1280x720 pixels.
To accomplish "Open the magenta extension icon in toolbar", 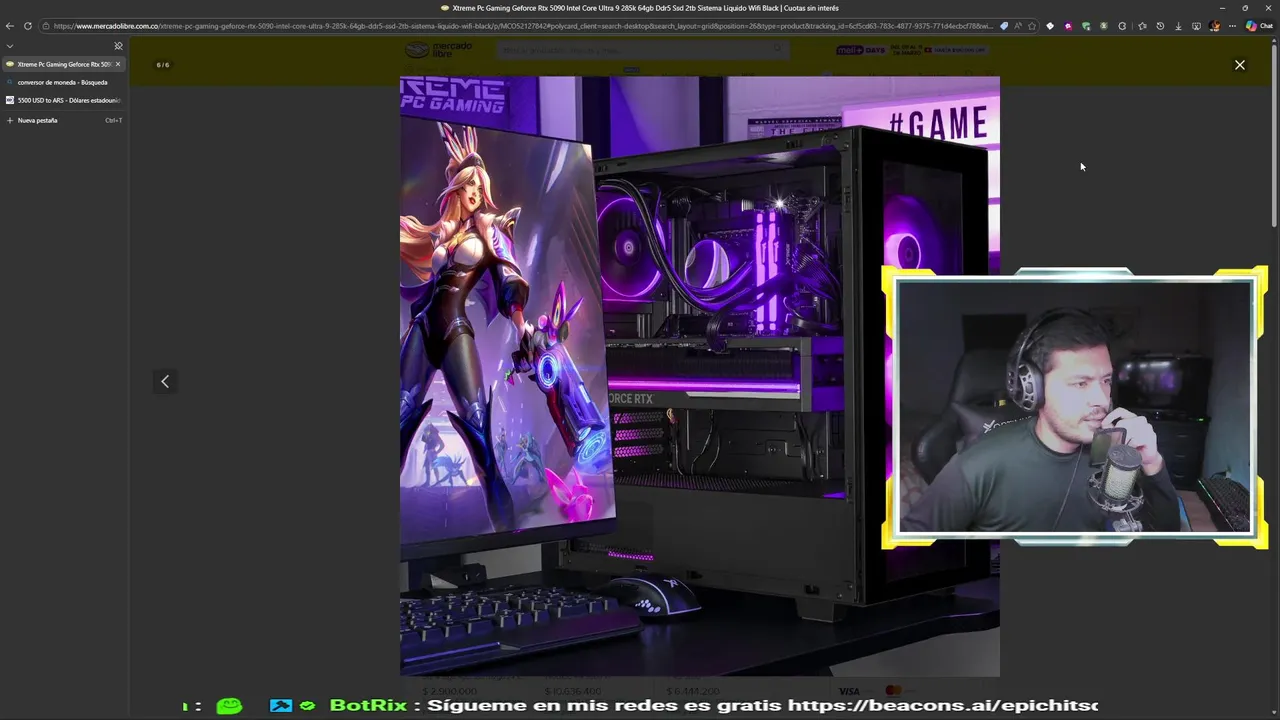I will coord(1068,26).
